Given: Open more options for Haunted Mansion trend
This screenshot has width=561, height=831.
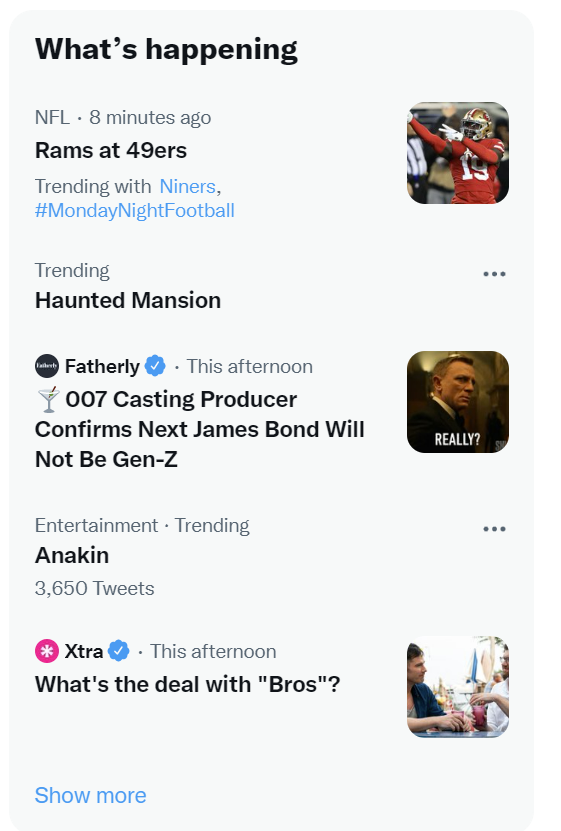Looking at the screenshot, I should 494,274.
